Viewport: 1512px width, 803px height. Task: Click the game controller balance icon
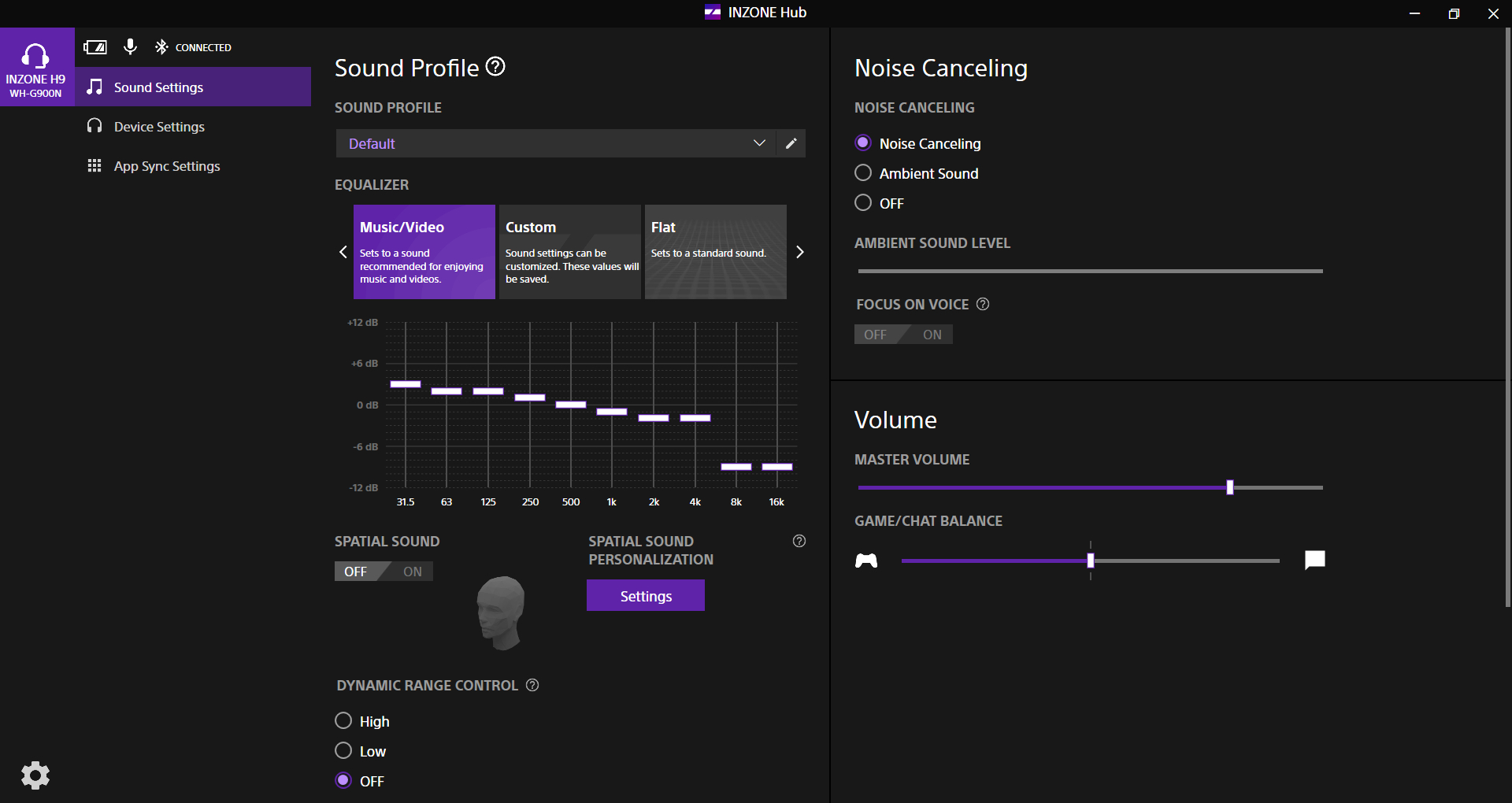pyautogui.click(x=866, y=561)
